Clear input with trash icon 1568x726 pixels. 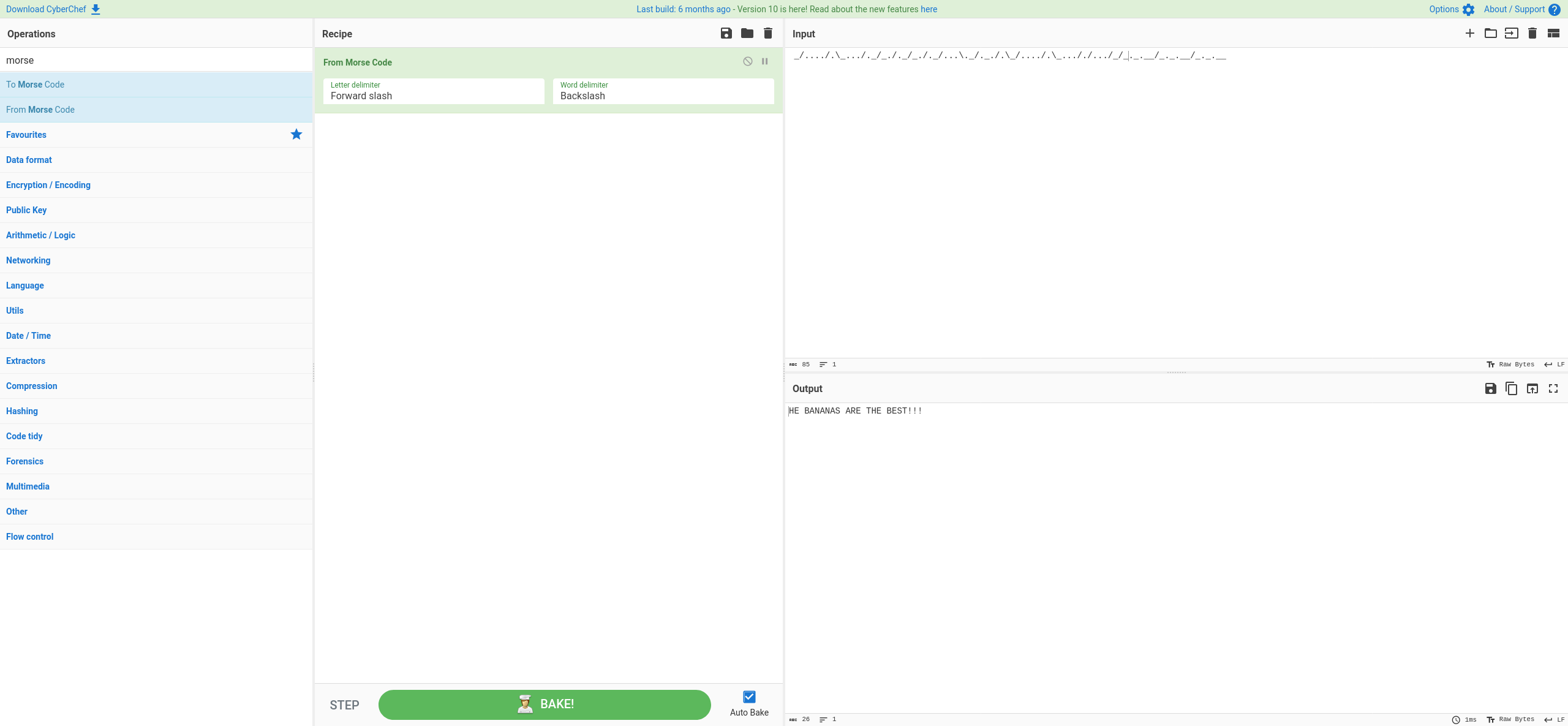tap(1532, 33)
